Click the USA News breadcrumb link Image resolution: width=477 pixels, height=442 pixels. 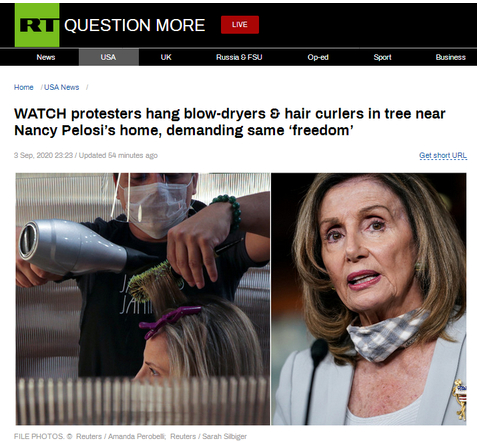(61, 87)
